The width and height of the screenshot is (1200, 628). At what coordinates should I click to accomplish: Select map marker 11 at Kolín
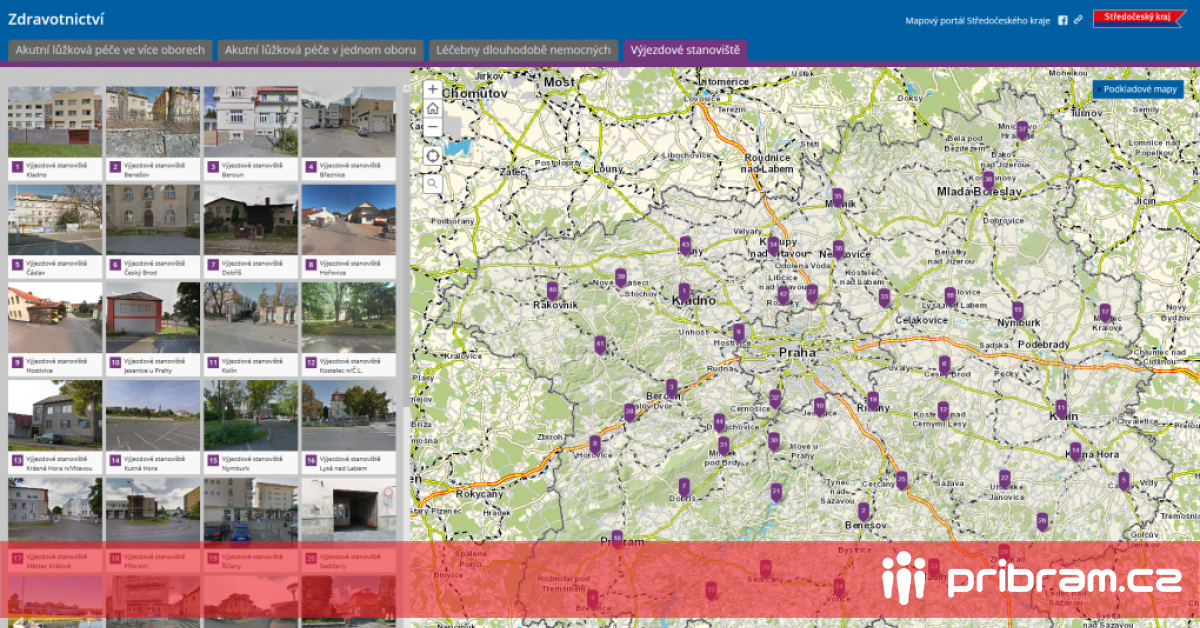click(1061, 408)
